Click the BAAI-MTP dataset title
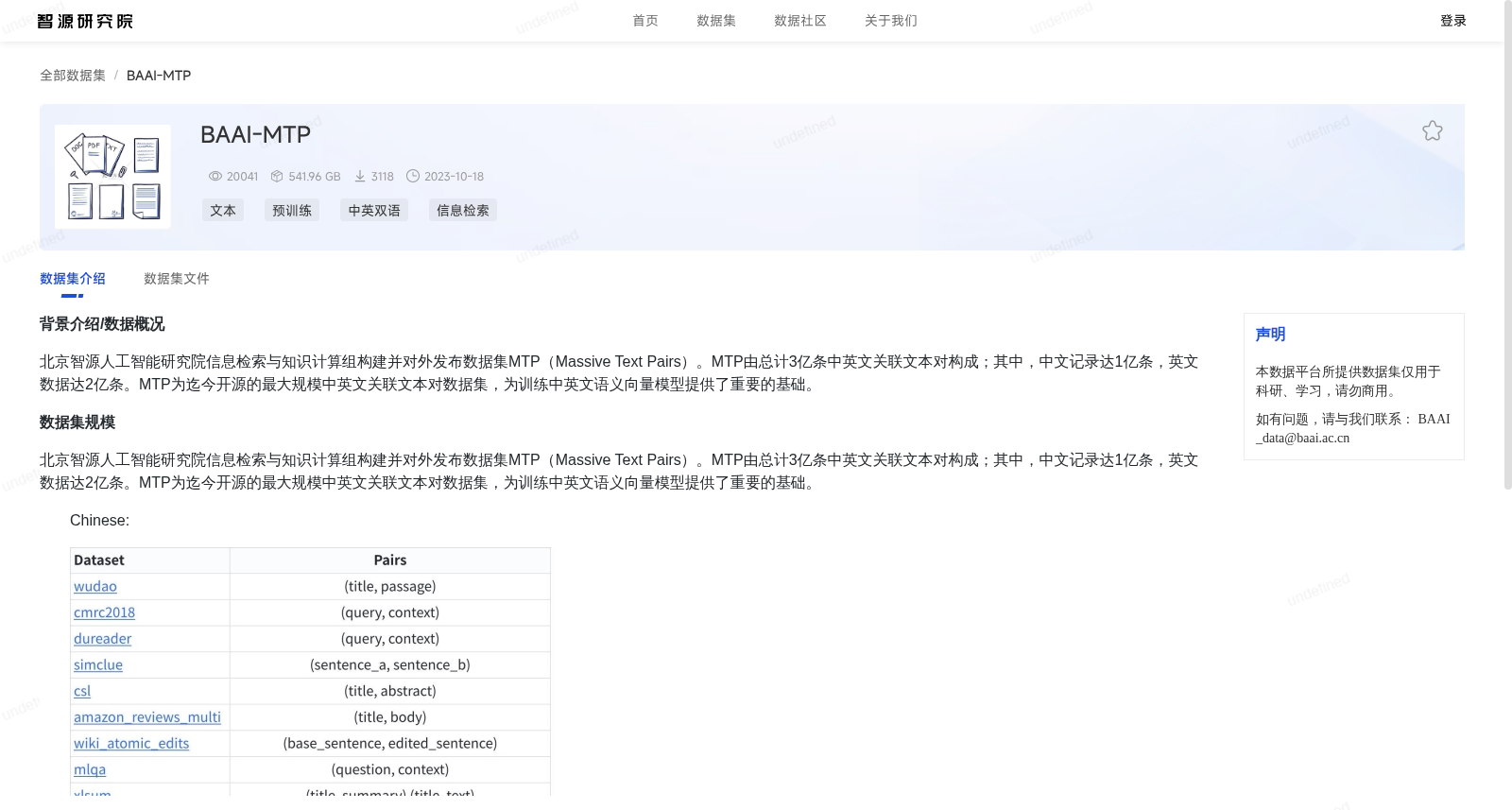The width and height of the screenshot is (1512, 810). point(255,135)
